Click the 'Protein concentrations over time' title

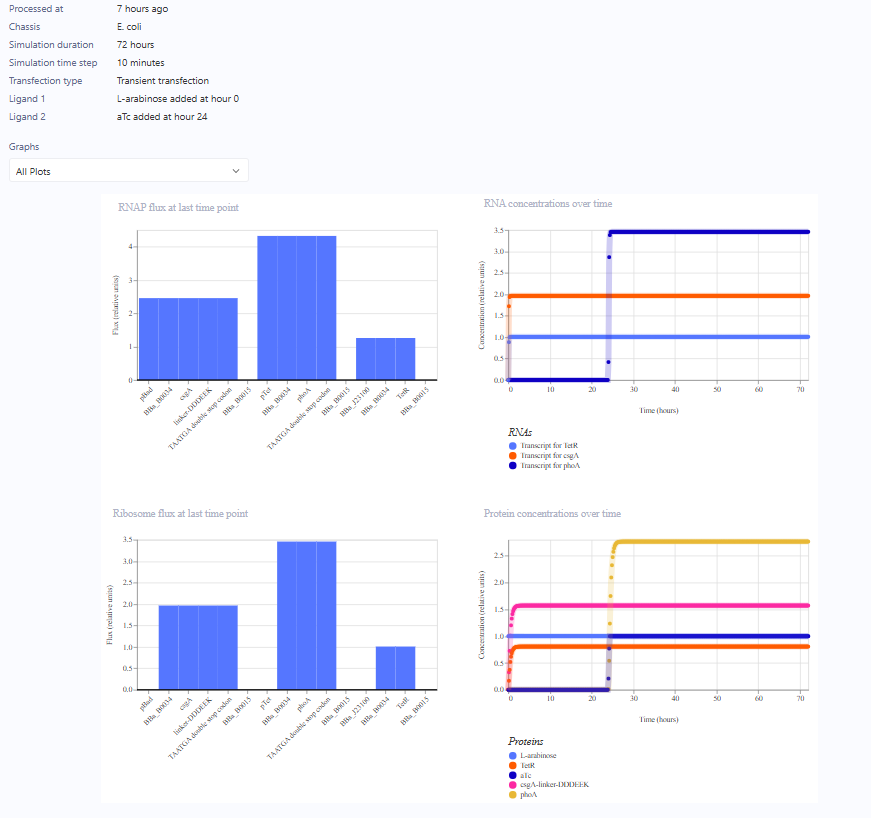552,514
